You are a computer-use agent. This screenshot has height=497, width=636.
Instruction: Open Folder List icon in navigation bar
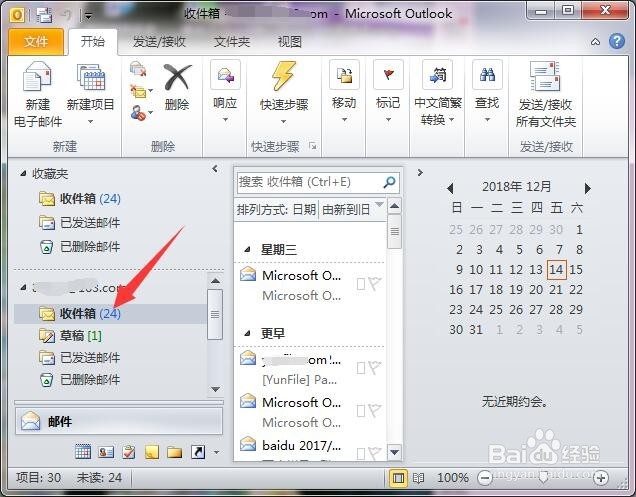(x=174, y=452)
